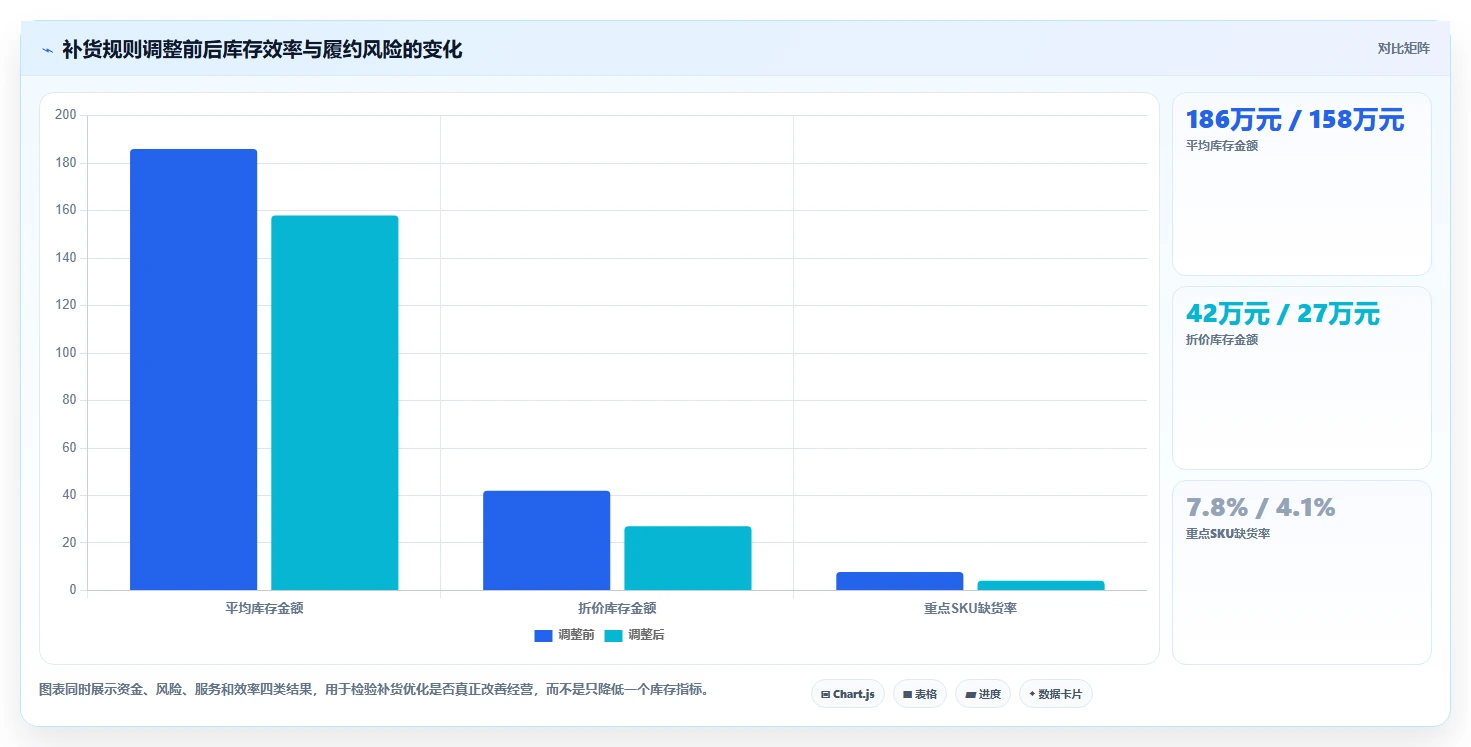Click the y-axis value 100
This screenshot has height=747, width=1471.
(x=66, y=353)
